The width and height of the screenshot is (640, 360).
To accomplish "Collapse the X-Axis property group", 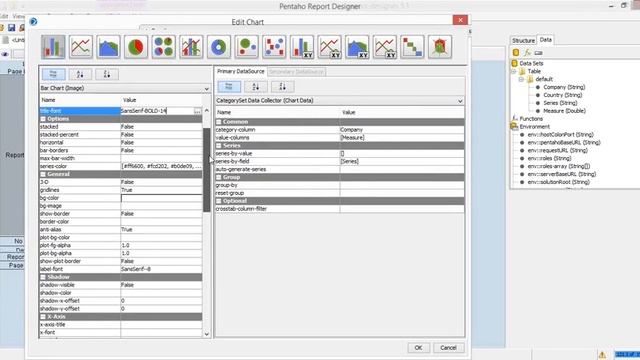I will [x=43, y=317].
